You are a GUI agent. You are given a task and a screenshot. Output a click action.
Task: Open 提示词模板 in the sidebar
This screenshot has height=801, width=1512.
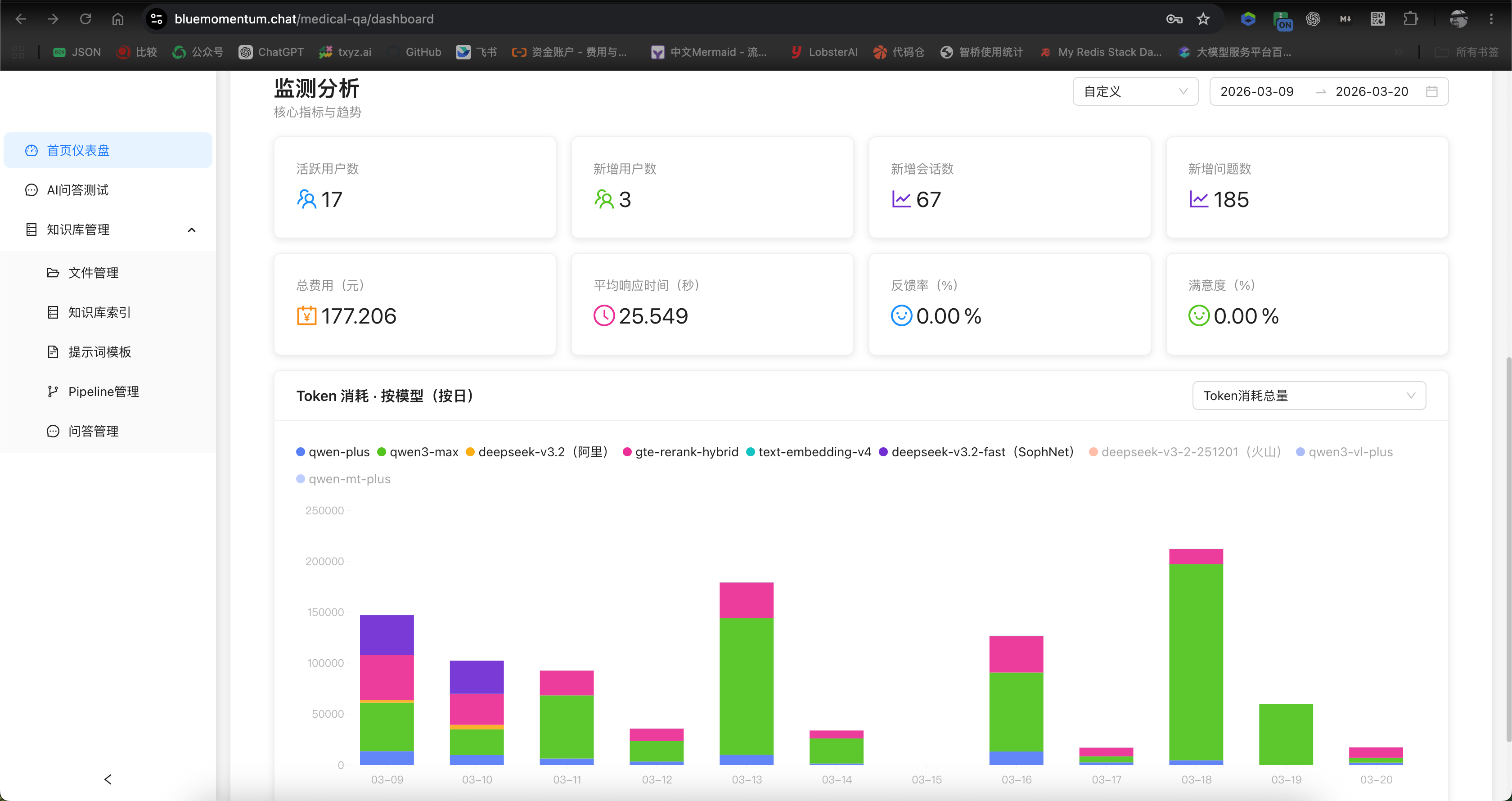coord(108,351)
